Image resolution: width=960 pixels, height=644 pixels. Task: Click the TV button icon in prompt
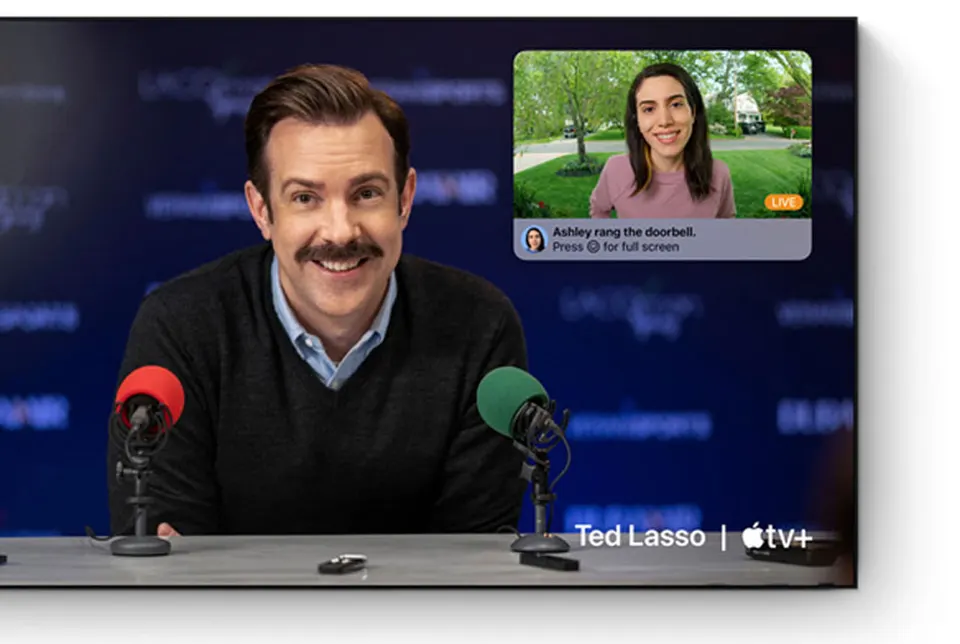pos(593,247)
